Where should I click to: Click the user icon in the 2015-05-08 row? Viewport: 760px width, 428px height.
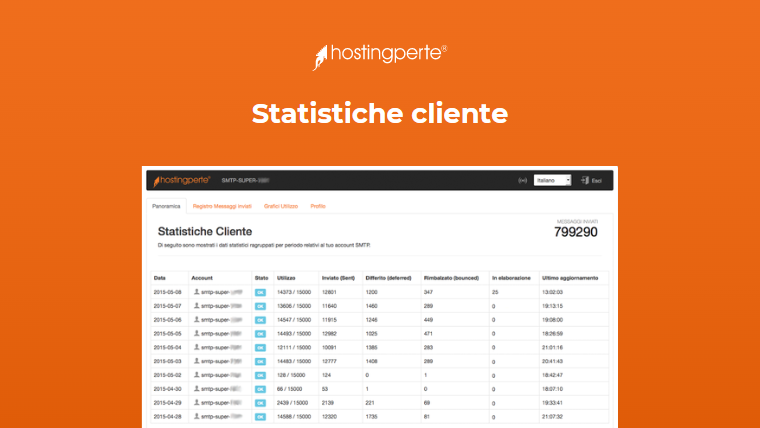click(196, 291)
